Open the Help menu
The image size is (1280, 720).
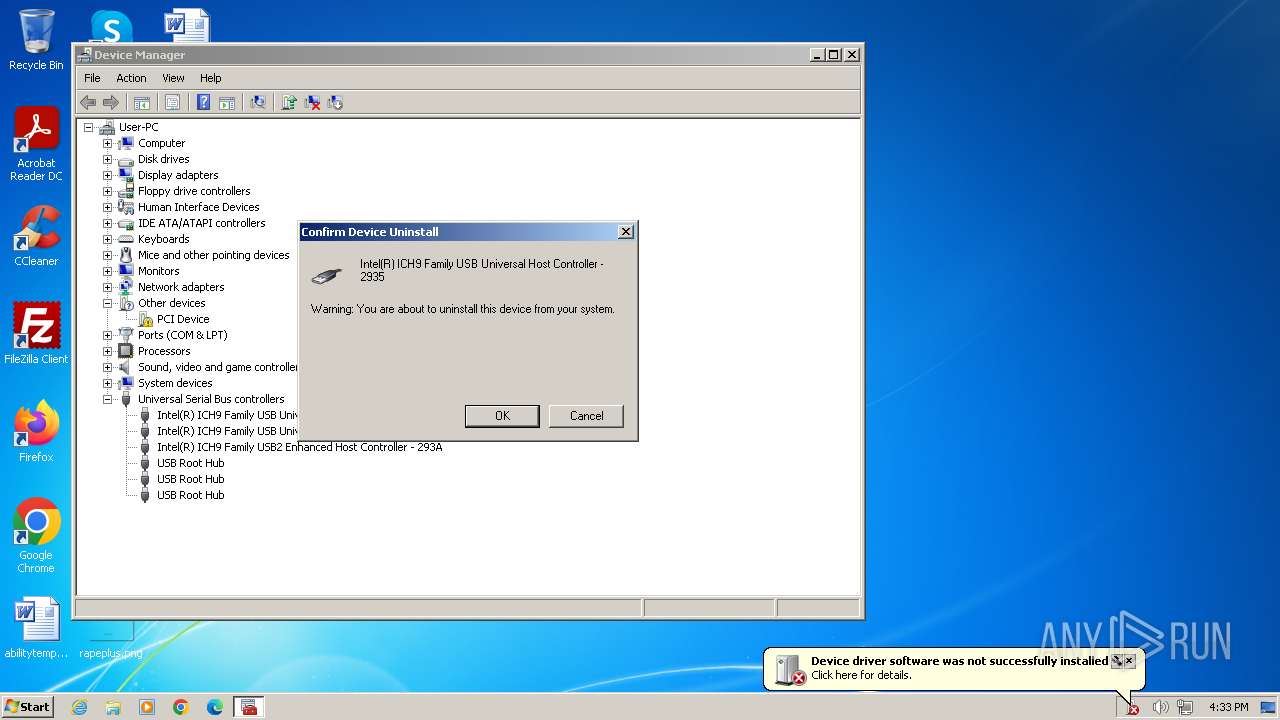[210, 78]
